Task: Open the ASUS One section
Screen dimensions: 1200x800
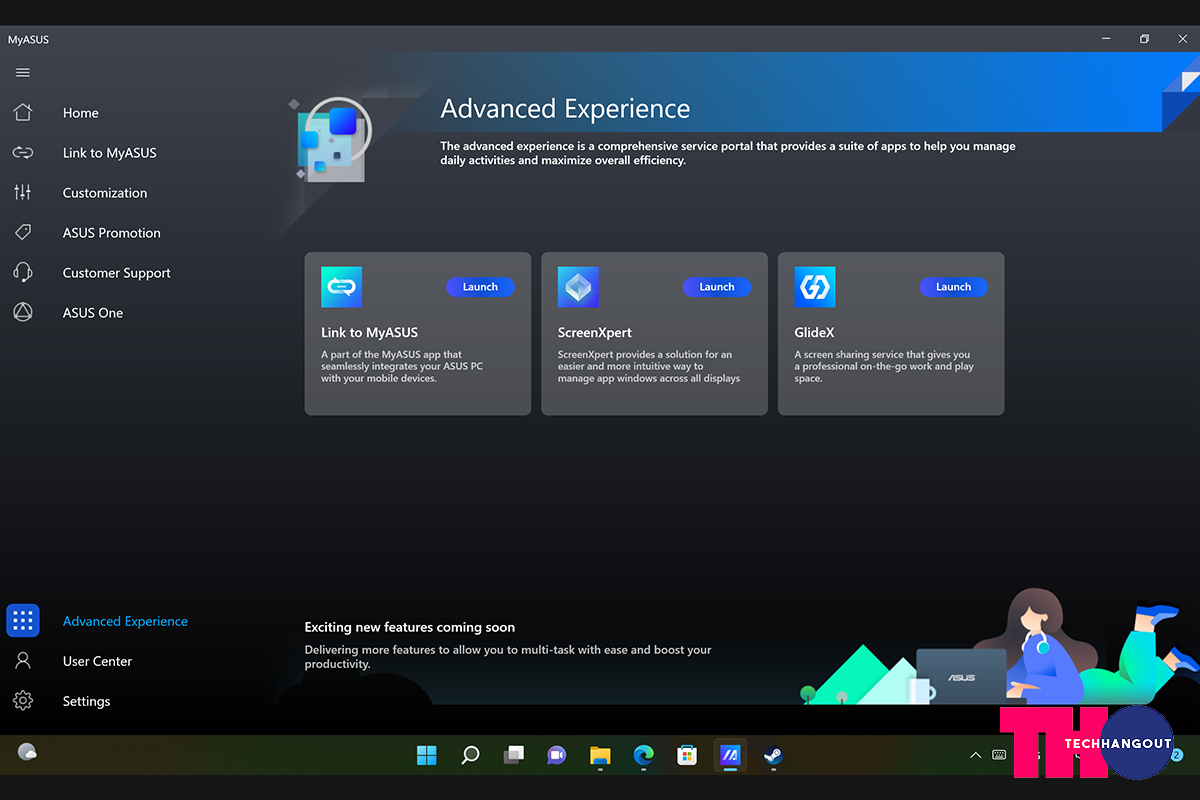Action: [x=92, y=313]
